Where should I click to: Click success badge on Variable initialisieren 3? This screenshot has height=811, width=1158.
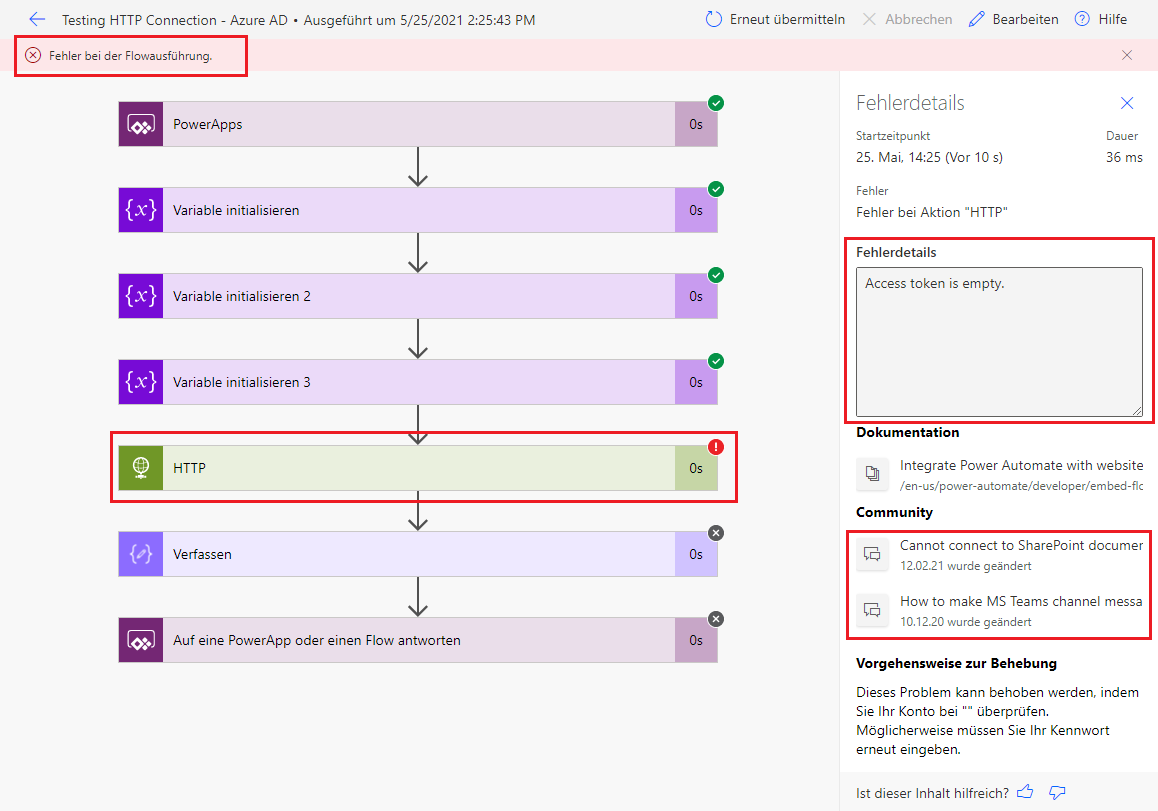pyautogui.click(x=716, y=361)
